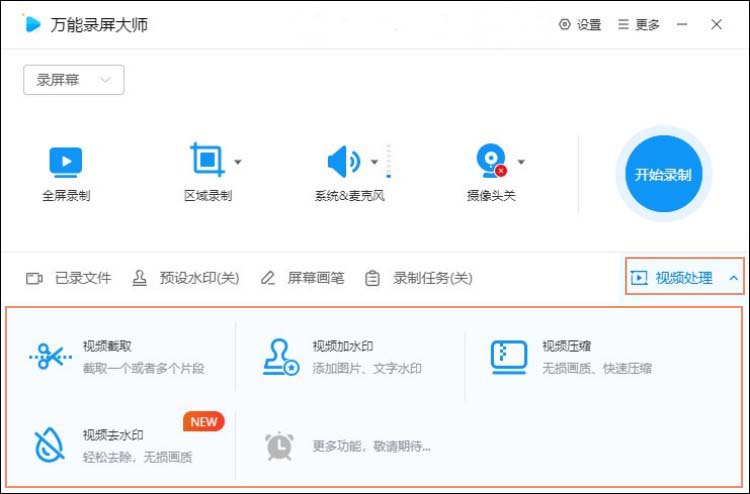The image size is (750, 494).
Task: Minimize the recorder window
Action: pyautogui.click(x=682, y=24)
